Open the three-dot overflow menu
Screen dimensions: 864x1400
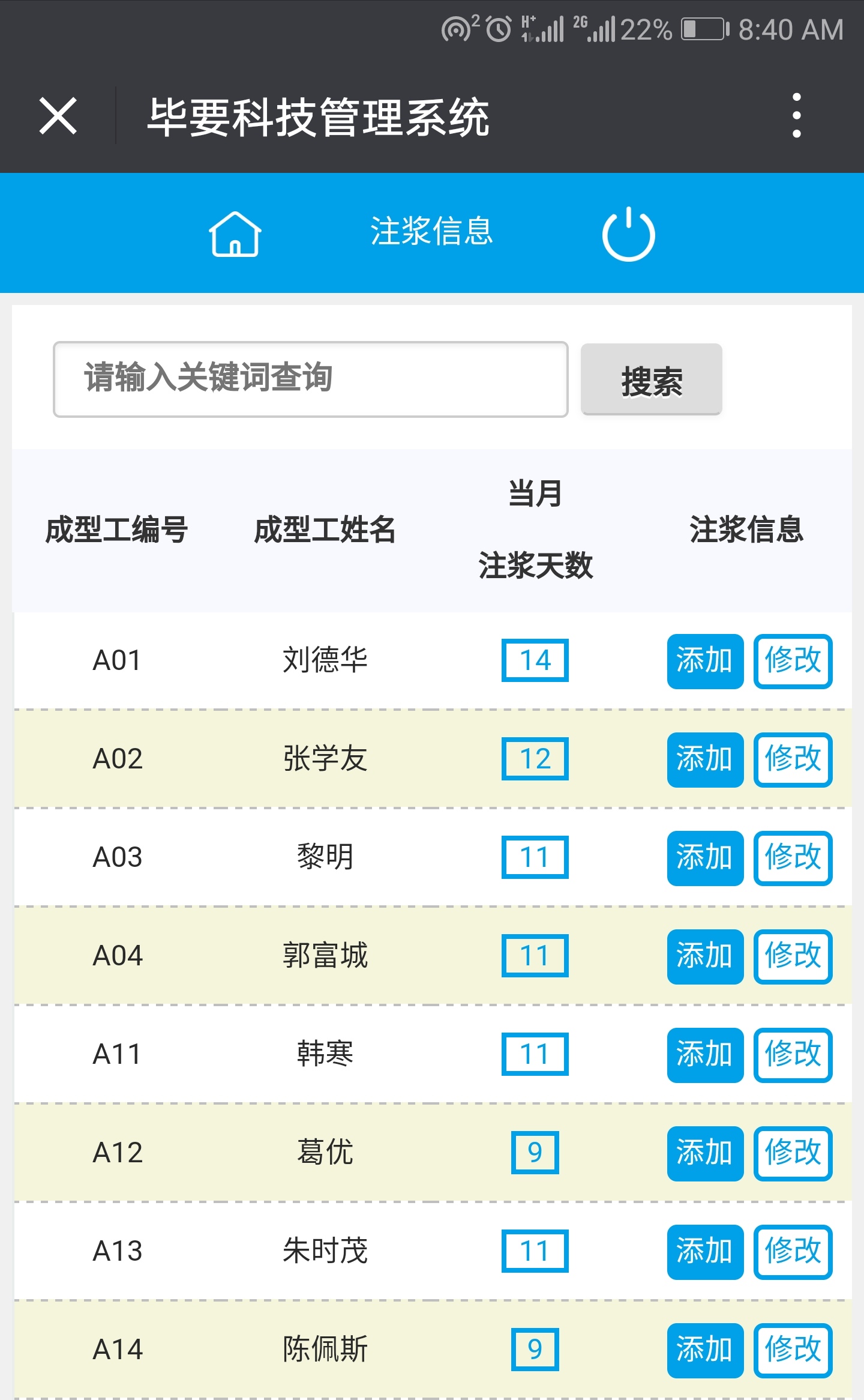click(x=797, y=115)
